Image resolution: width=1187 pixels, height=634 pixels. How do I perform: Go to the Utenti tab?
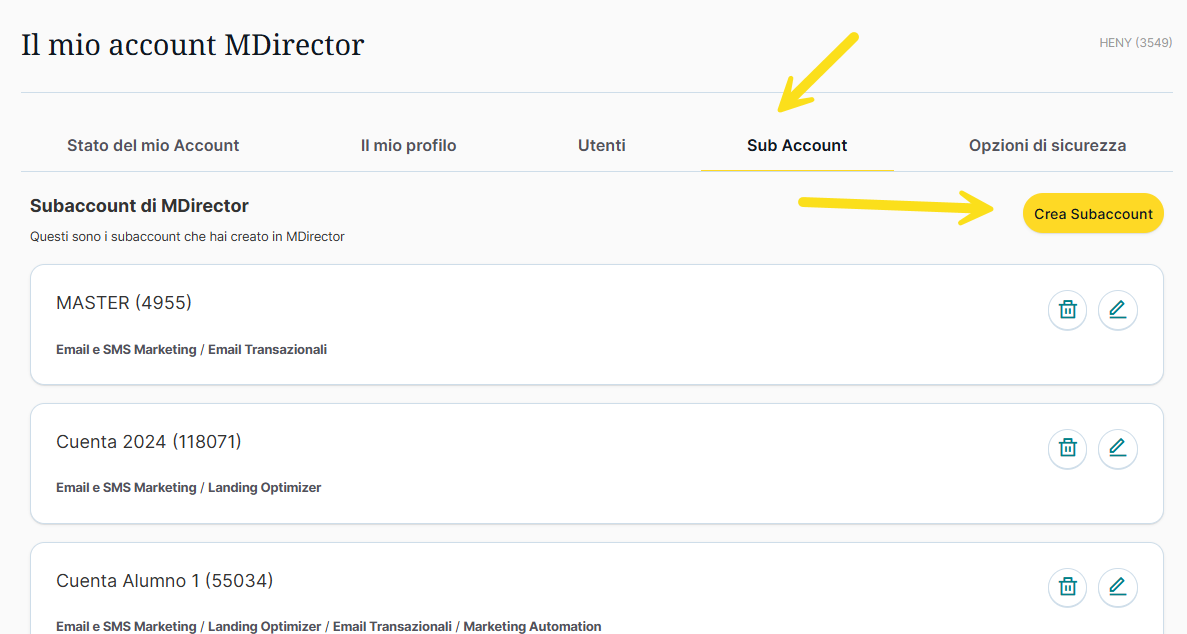[x=601, y=146]
